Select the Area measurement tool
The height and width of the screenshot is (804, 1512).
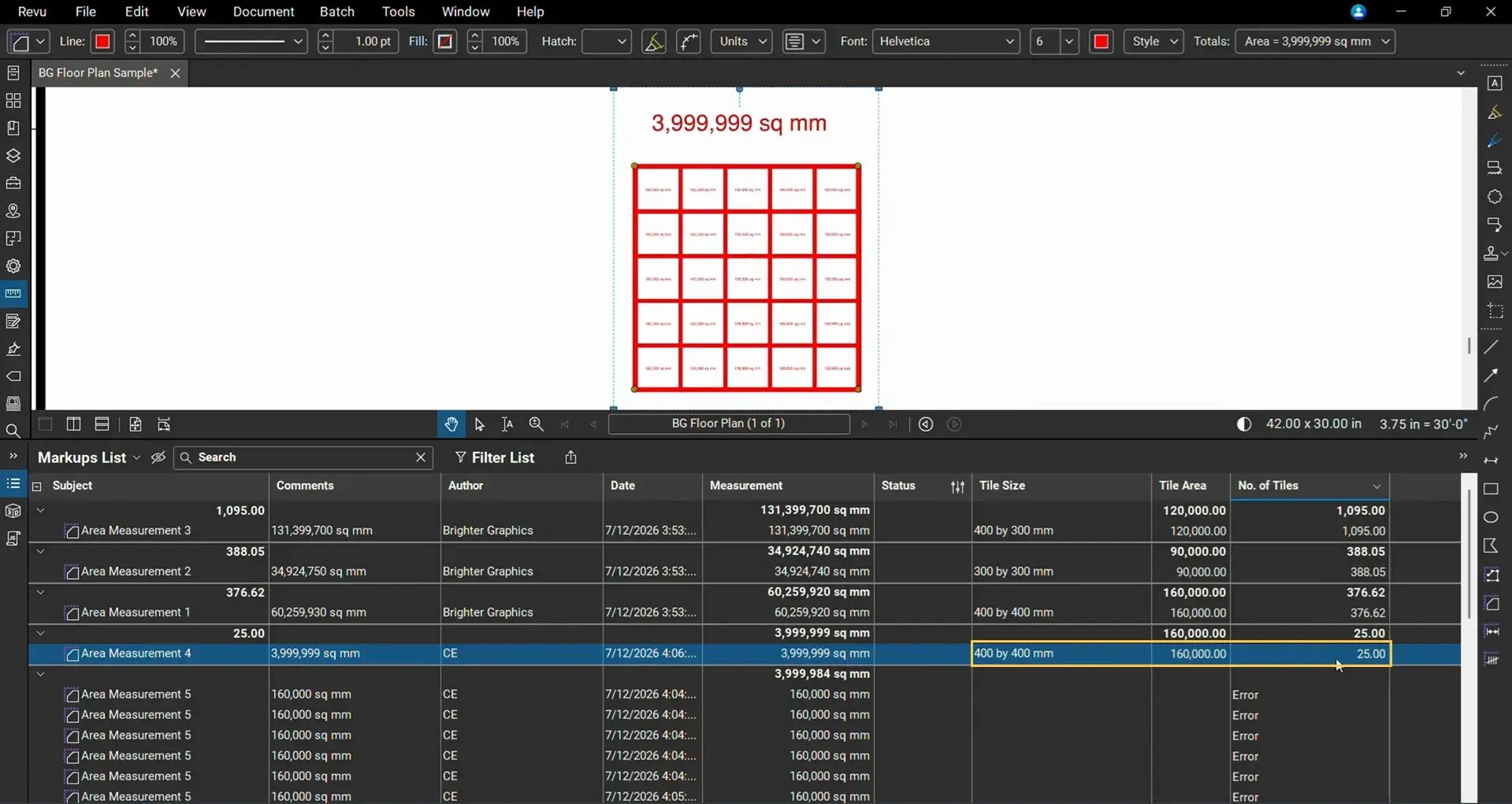pos(1492,603)
